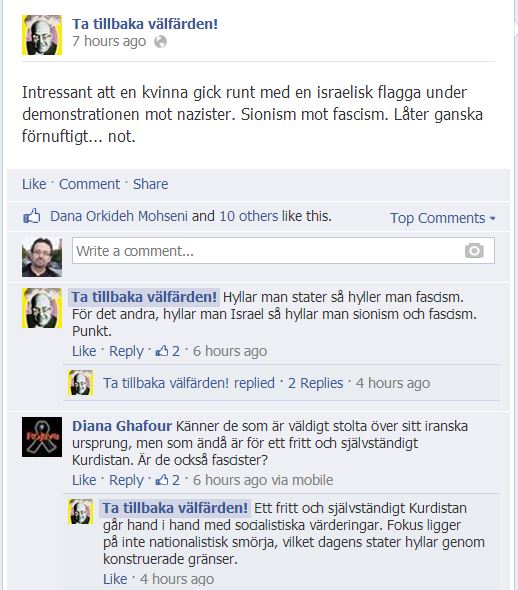Open the post author's profile picture
Screen dimensions: 518x590
[42, 35]
